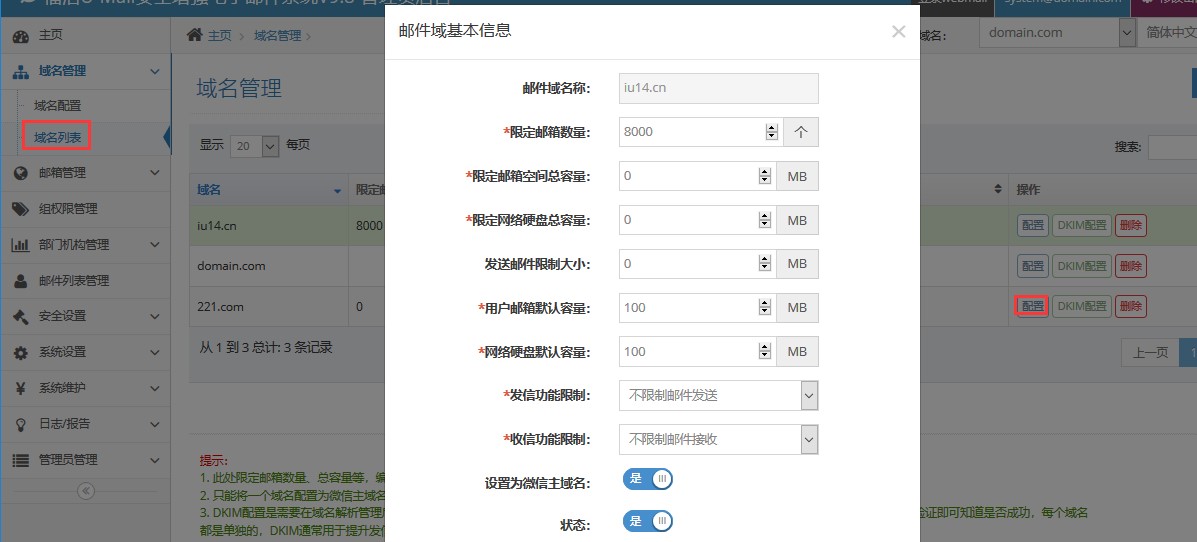This screenshot has height=542, width=1197.
Task: Open the 收信功能限制 dropdown
Action: 718,439
